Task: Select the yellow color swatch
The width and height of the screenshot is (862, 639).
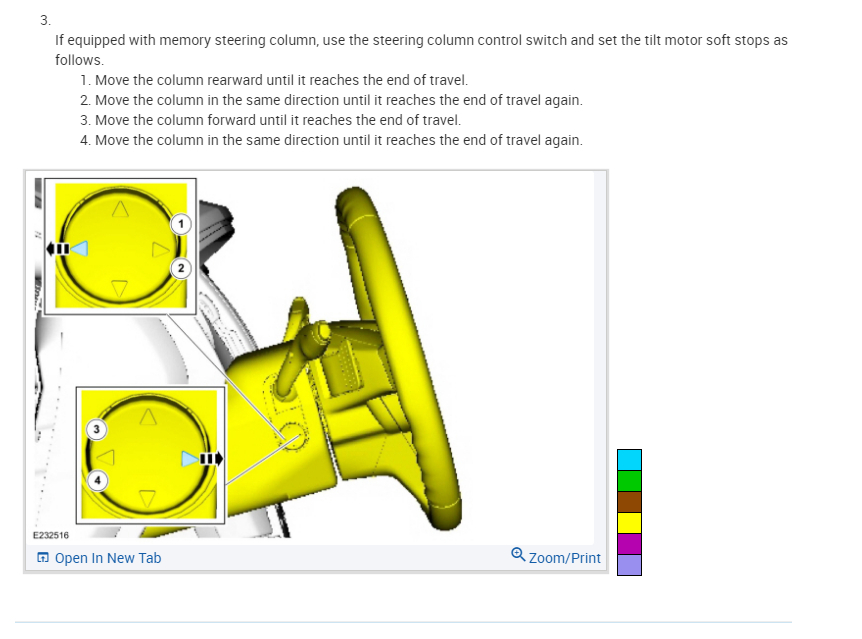Action: click(x=629, y=523)
